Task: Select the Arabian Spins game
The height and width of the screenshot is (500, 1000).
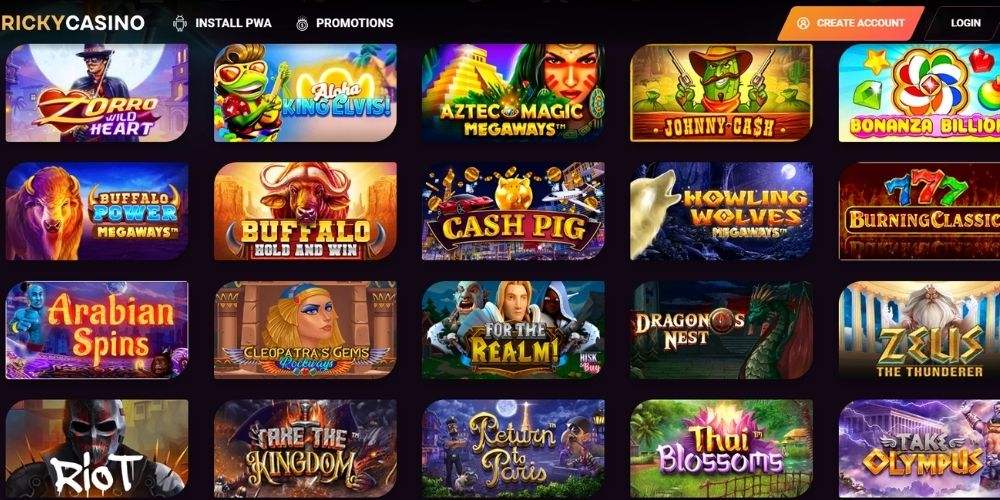Action: point(97,330)
